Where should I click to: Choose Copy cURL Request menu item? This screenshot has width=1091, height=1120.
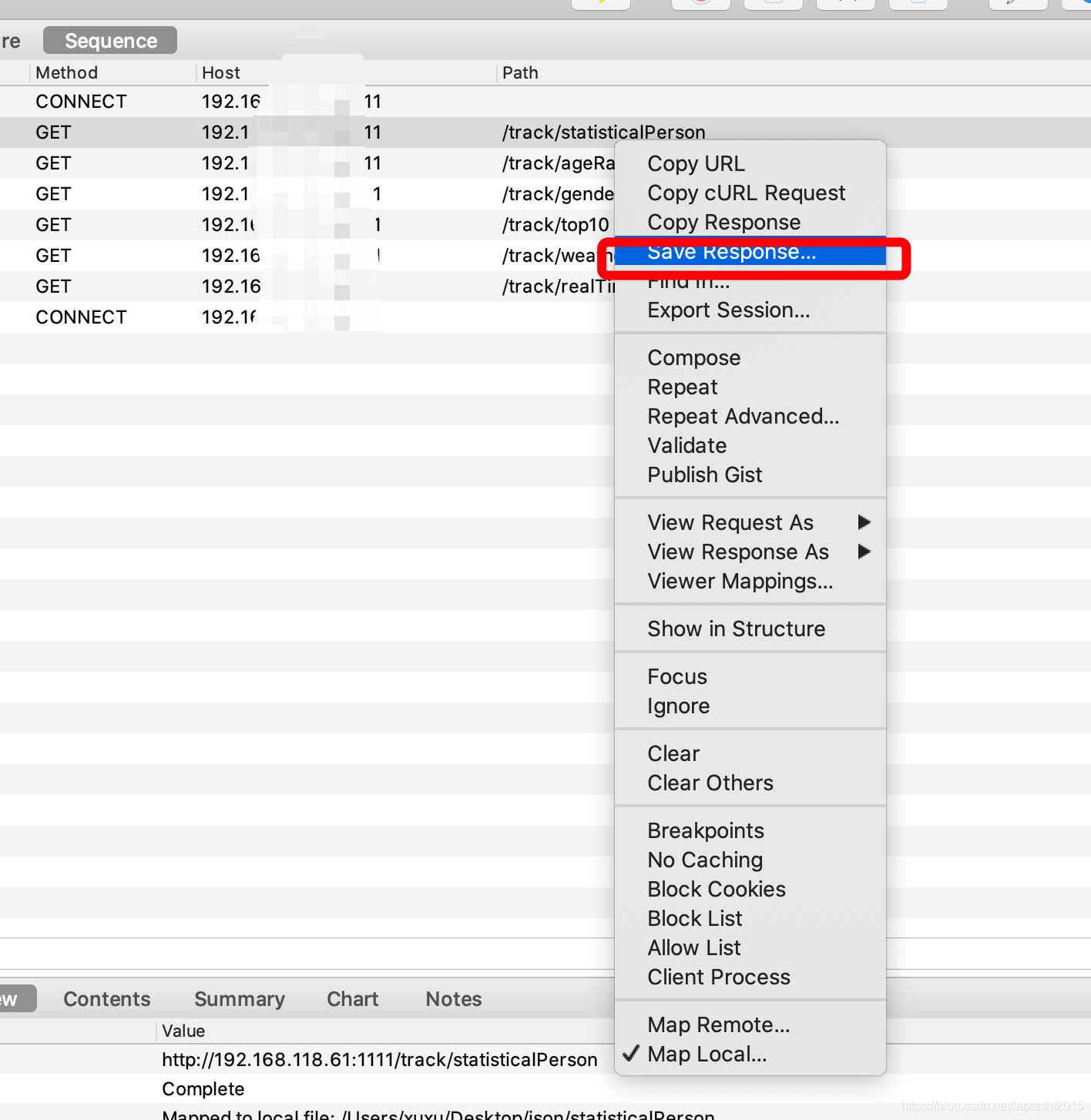750,193
